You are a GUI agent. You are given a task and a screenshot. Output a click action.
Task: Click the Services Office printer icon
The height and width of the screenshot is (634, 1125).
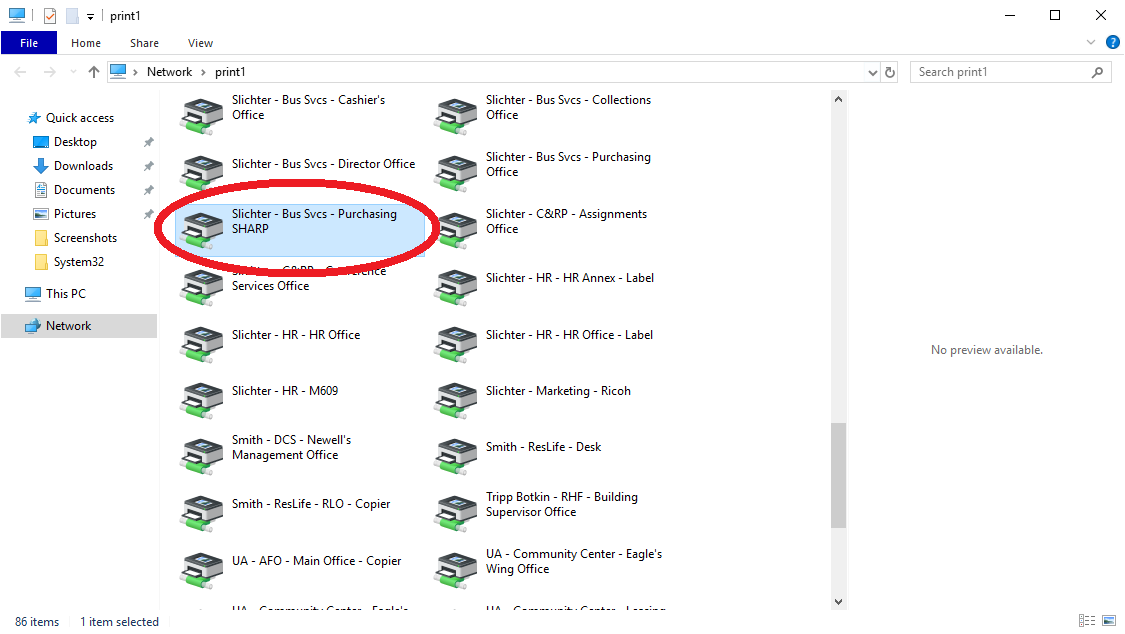pyautogui.click(x=202, y=287)
